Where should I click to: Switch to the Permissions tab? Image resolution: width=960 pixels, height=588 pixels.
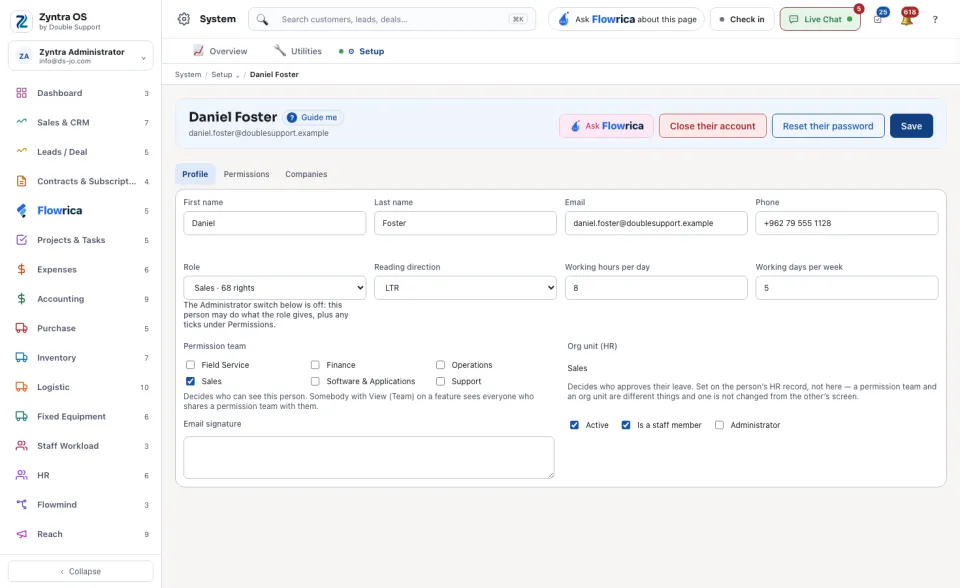(x=246, y=174)
